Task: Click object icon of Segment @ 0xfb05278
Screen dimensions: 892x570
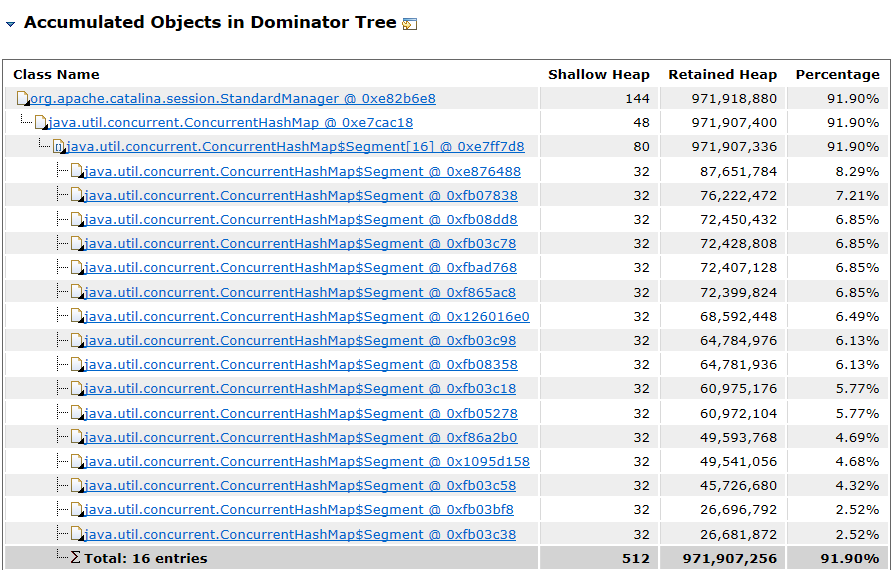Action: click(77, 414)
